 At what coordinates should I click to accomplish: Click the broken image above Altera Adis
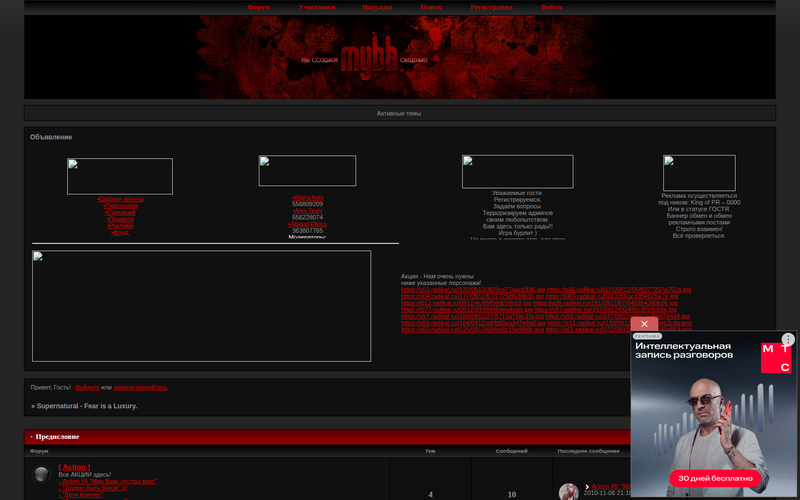click(x=307, y=171)
